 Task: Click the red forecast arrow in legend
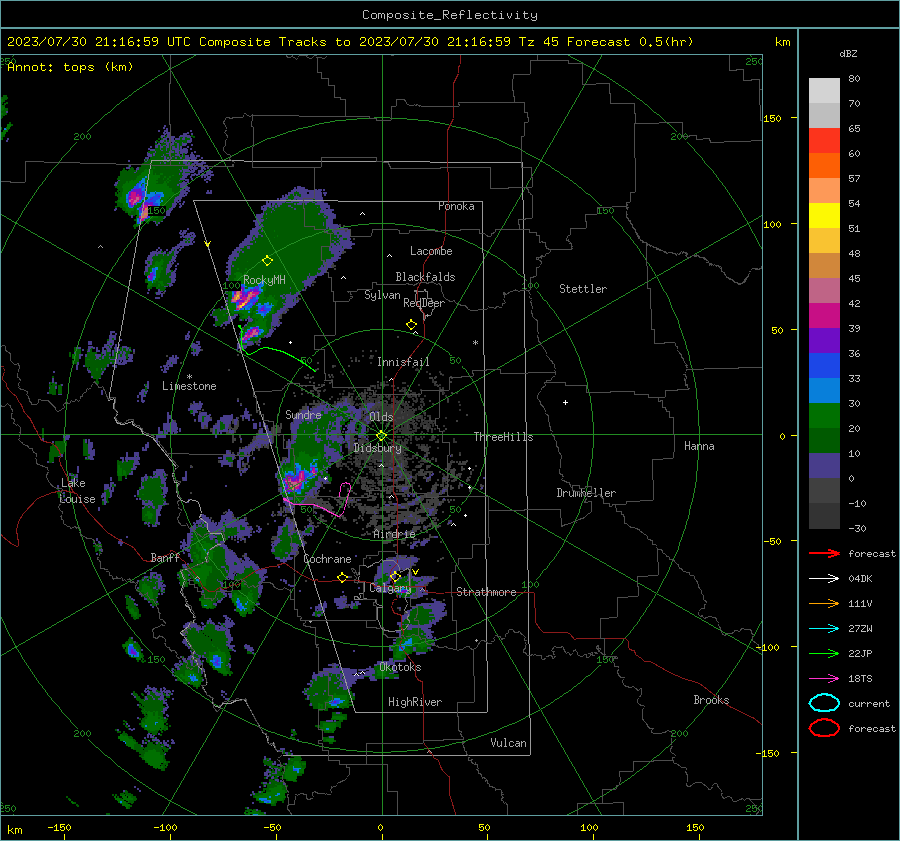coord(824,553)
